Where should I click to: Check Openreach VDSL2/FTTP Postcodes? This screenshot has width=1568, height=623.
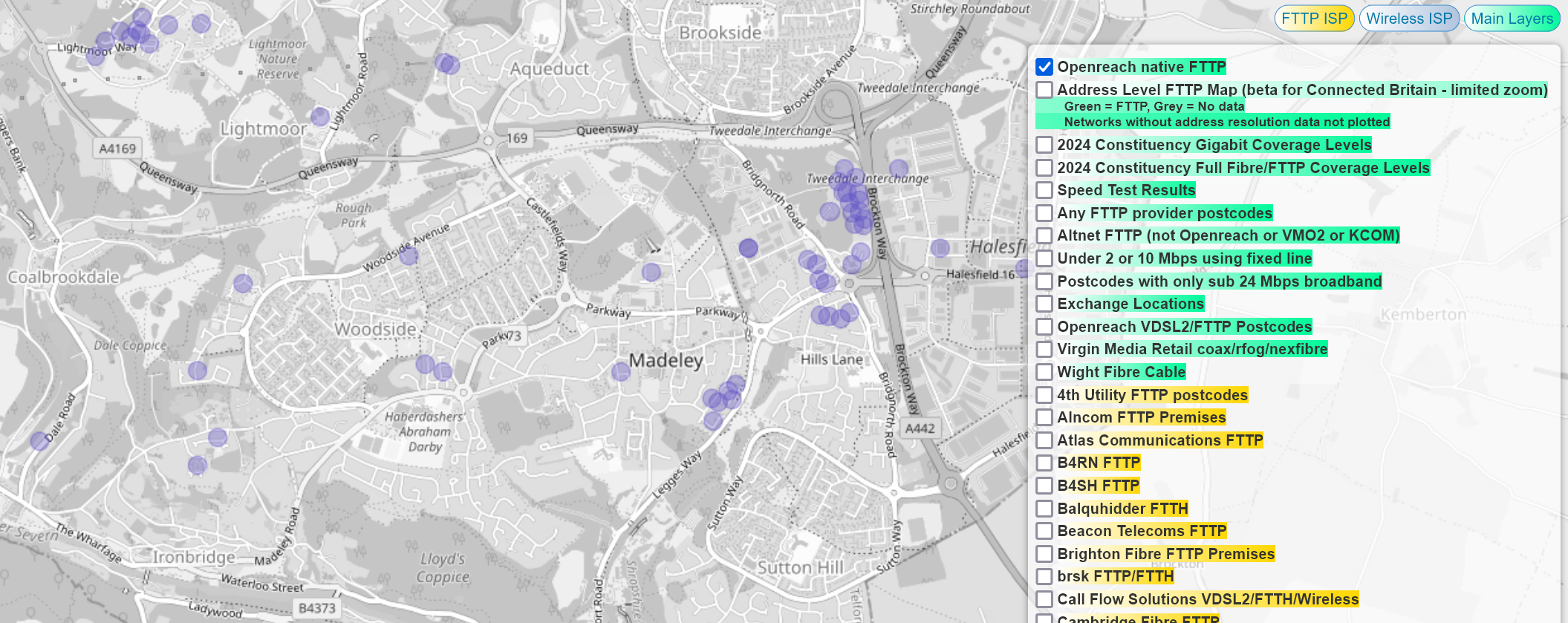coord(1044,327)
